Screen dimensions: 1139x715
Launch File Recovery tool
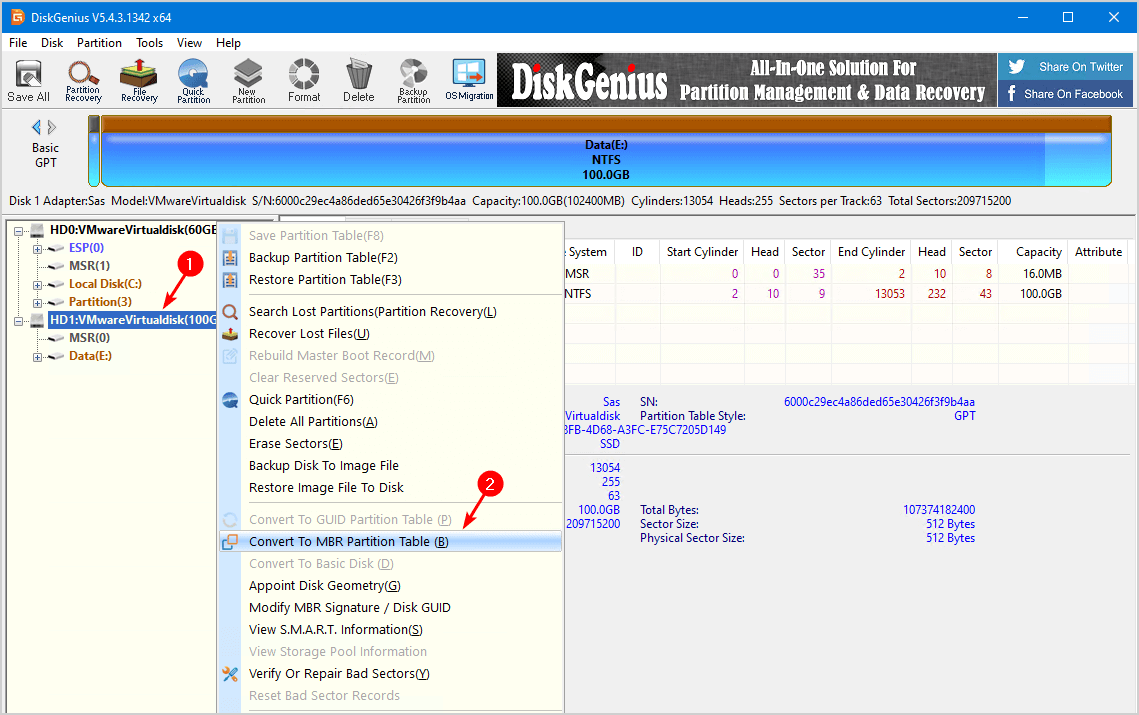139,81
